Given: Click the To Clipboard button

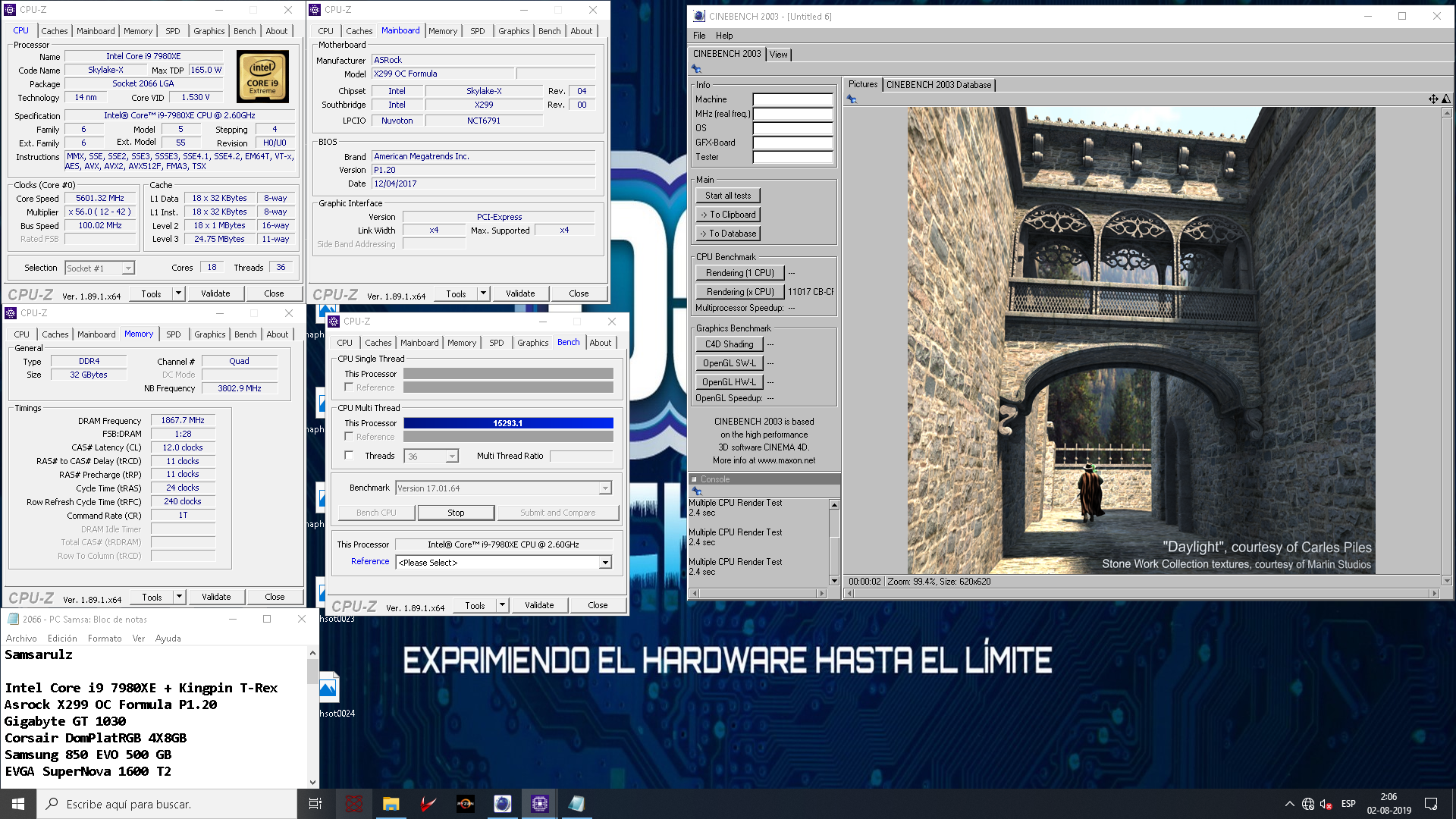Looking at the screenshot, I should [728, 215].
